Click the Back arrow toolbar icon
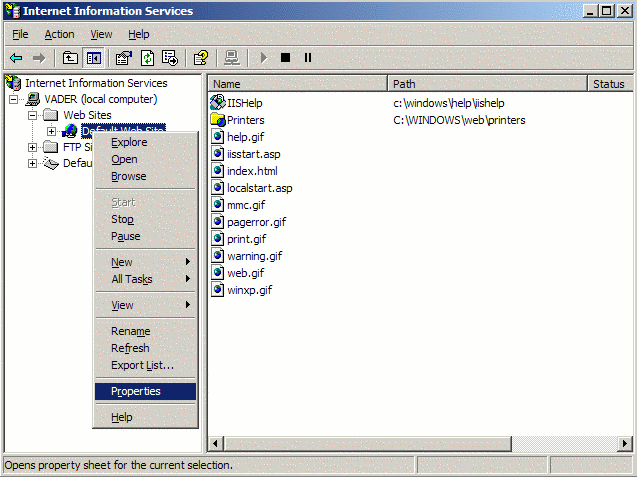 point(16,58)
